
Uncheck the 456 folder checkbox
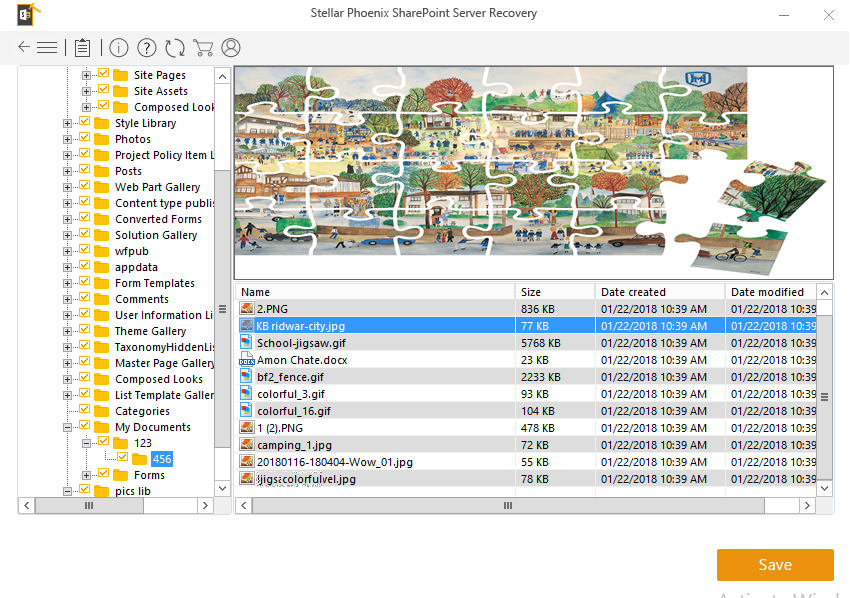(x=123, y=457)
